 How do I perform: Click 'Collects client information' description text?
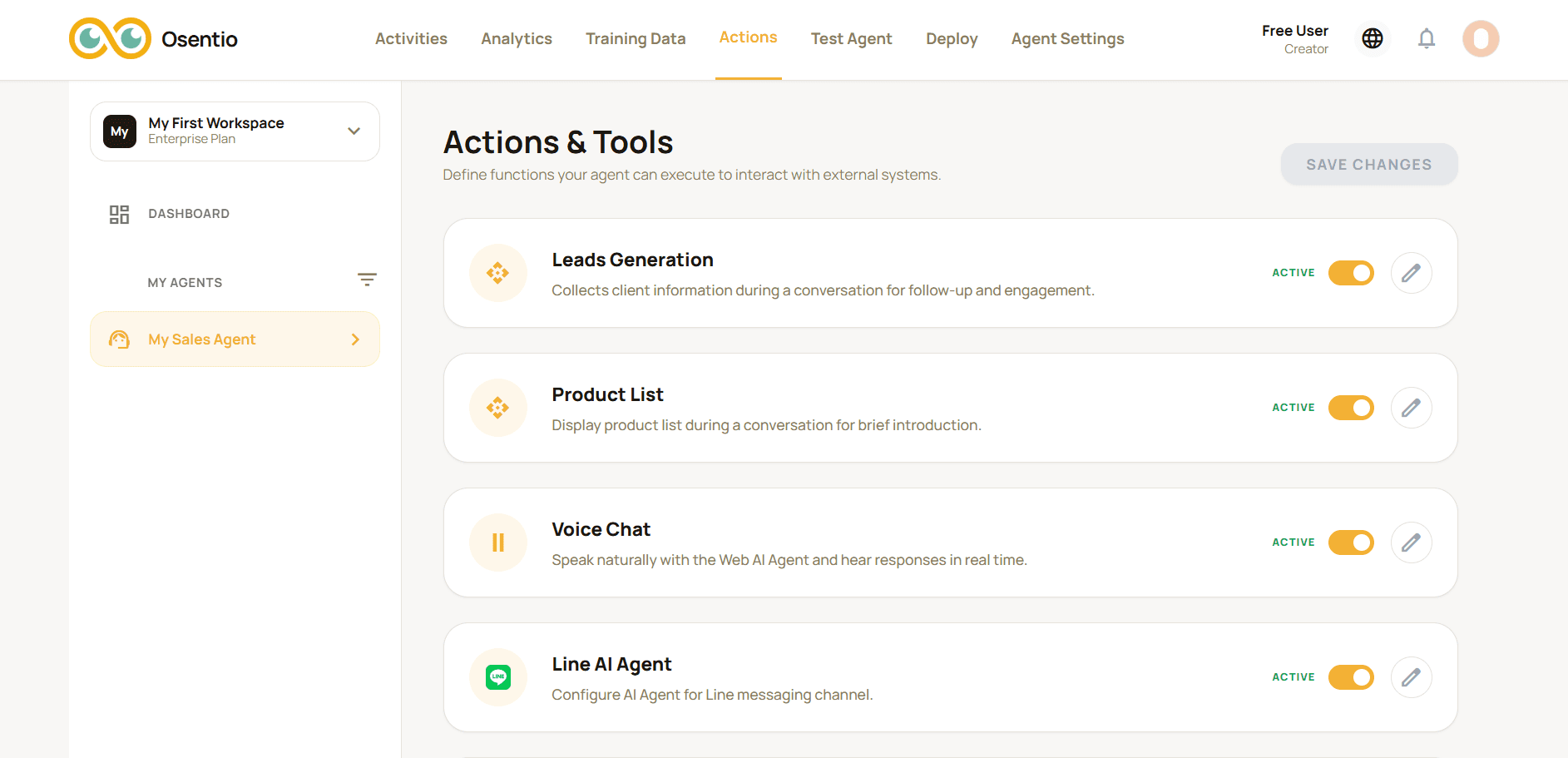pos(824,290)
